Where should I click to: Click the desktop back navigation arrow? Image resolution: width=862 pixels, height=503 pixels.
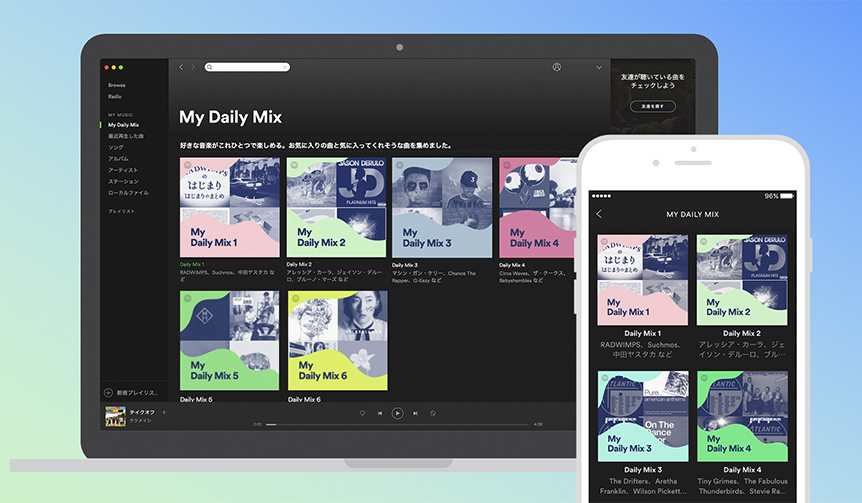pos(181,67)
